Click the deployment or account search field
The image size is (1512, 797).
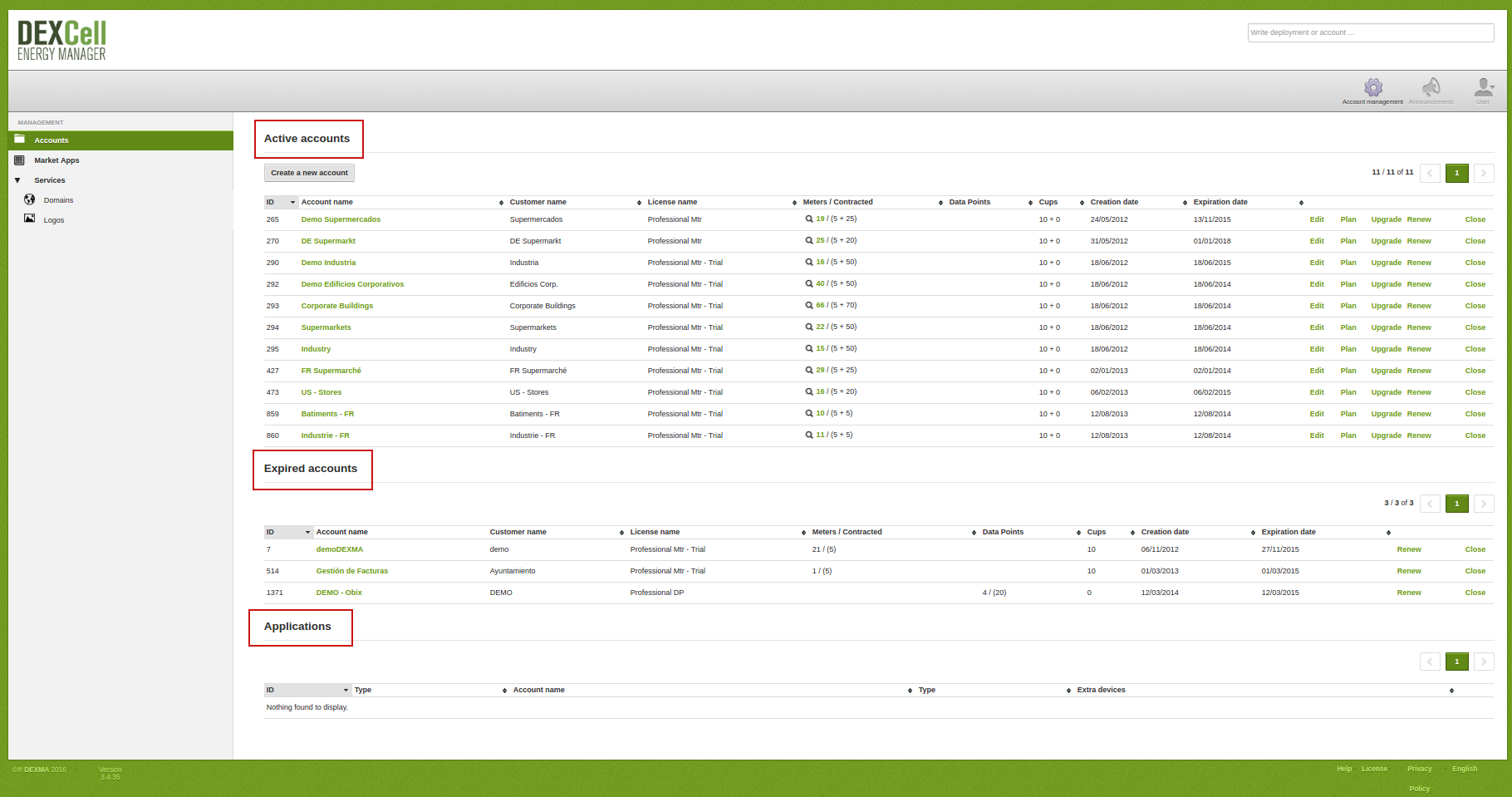coord(1370,32)
